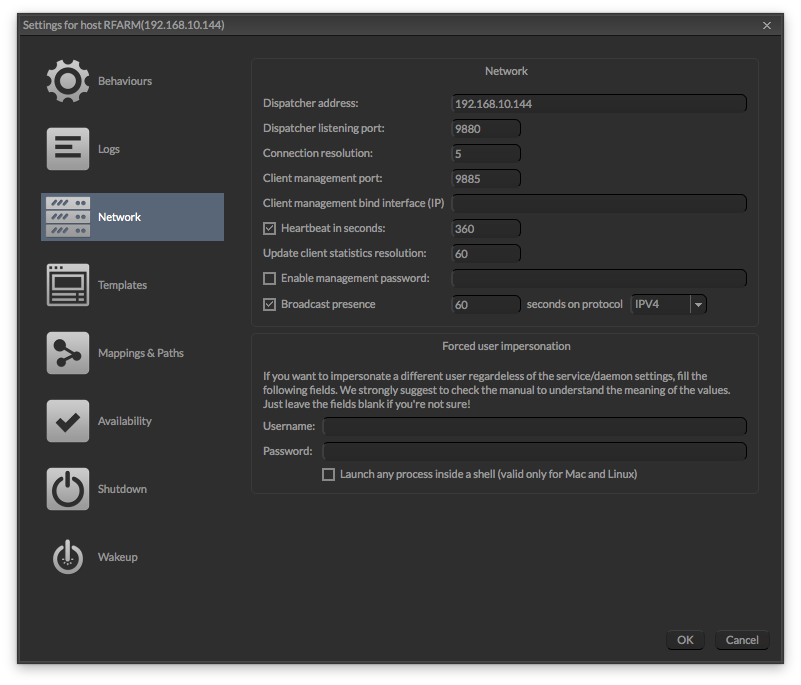Viewport: 801px width, 685px height.
Task: Open the Availability checkmark icon
Action: click(x=67, y=421)
